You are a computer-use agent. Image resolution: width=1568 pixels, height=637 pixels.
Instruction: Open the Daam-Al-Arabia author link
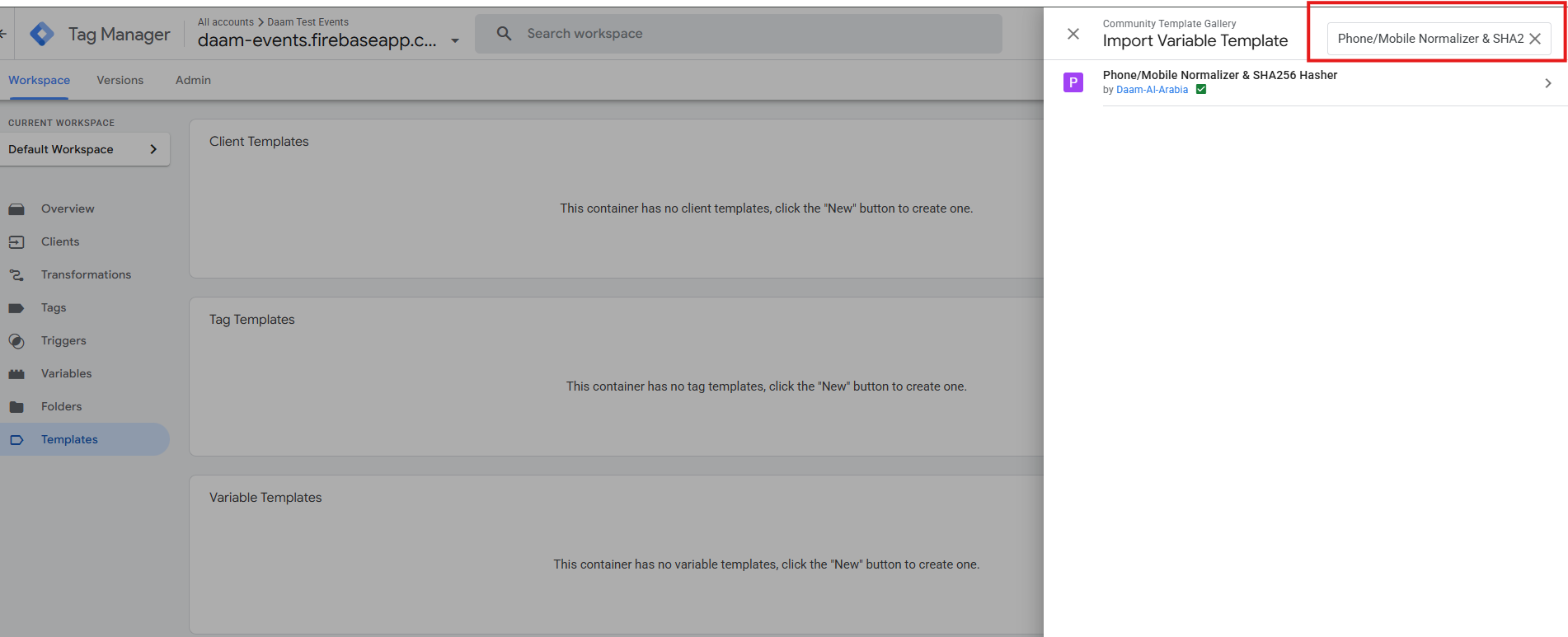coord(1152,90)
